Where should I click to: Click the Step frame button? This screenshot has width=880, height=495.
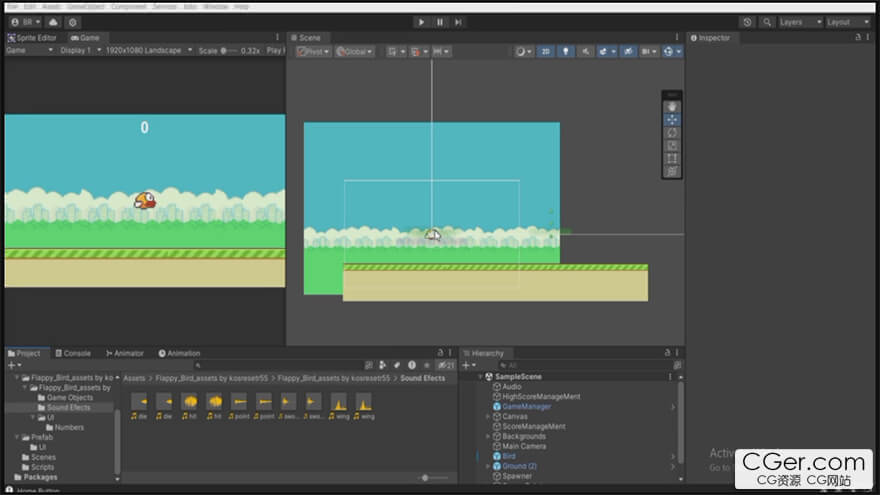[x=458, y=22]
